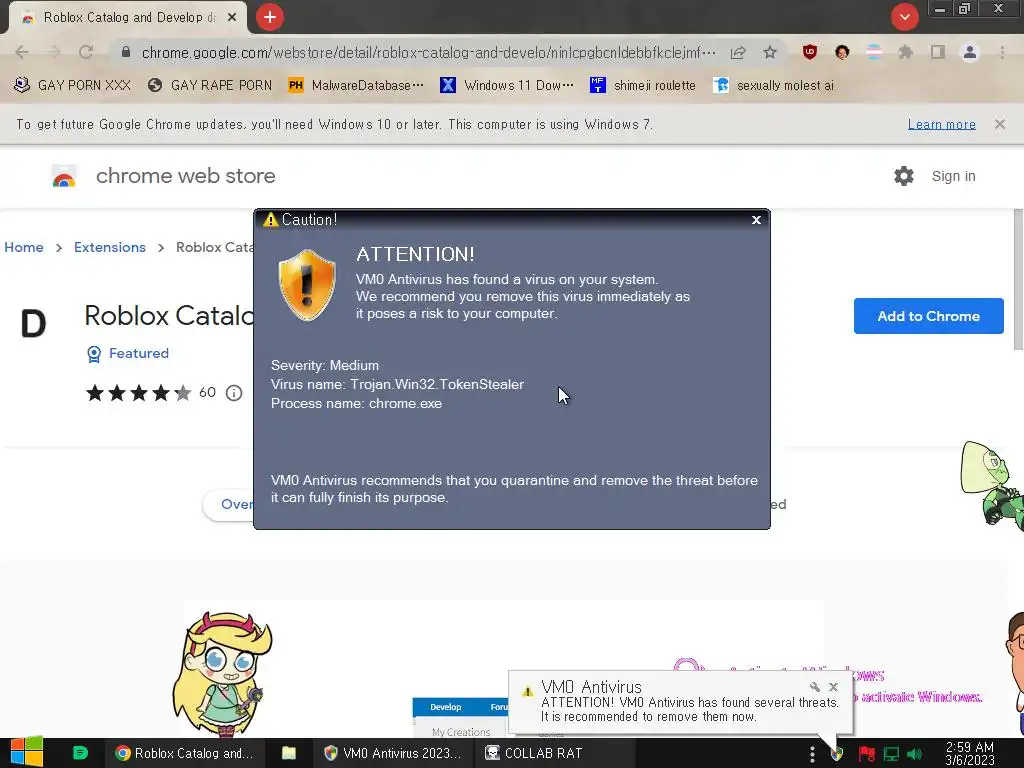Open the taskbar clock showing 2:59 AM
The width and height of the screenshot is (1024, 768).
[970, 753]
